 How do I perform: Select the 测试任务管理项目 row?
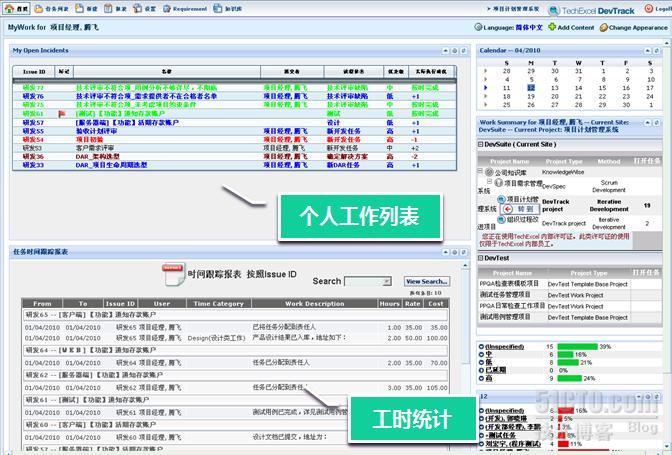pyautogui.click(x=570, y=295)
